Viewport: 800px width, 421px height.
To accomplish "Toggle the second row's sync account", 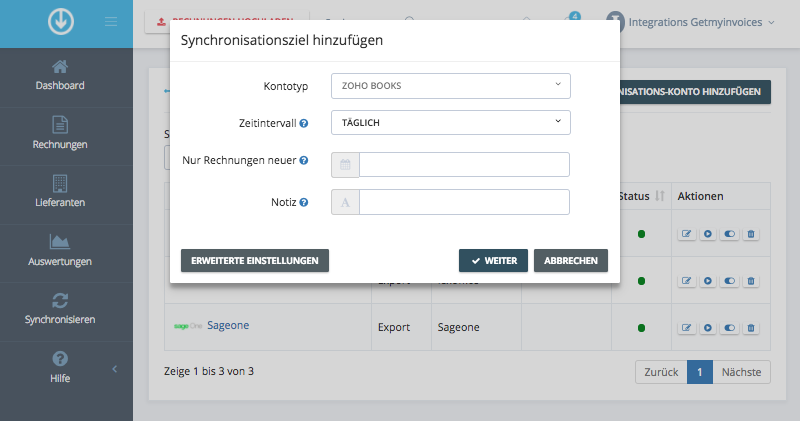I will pyautogui.click(x=729, y=281).
